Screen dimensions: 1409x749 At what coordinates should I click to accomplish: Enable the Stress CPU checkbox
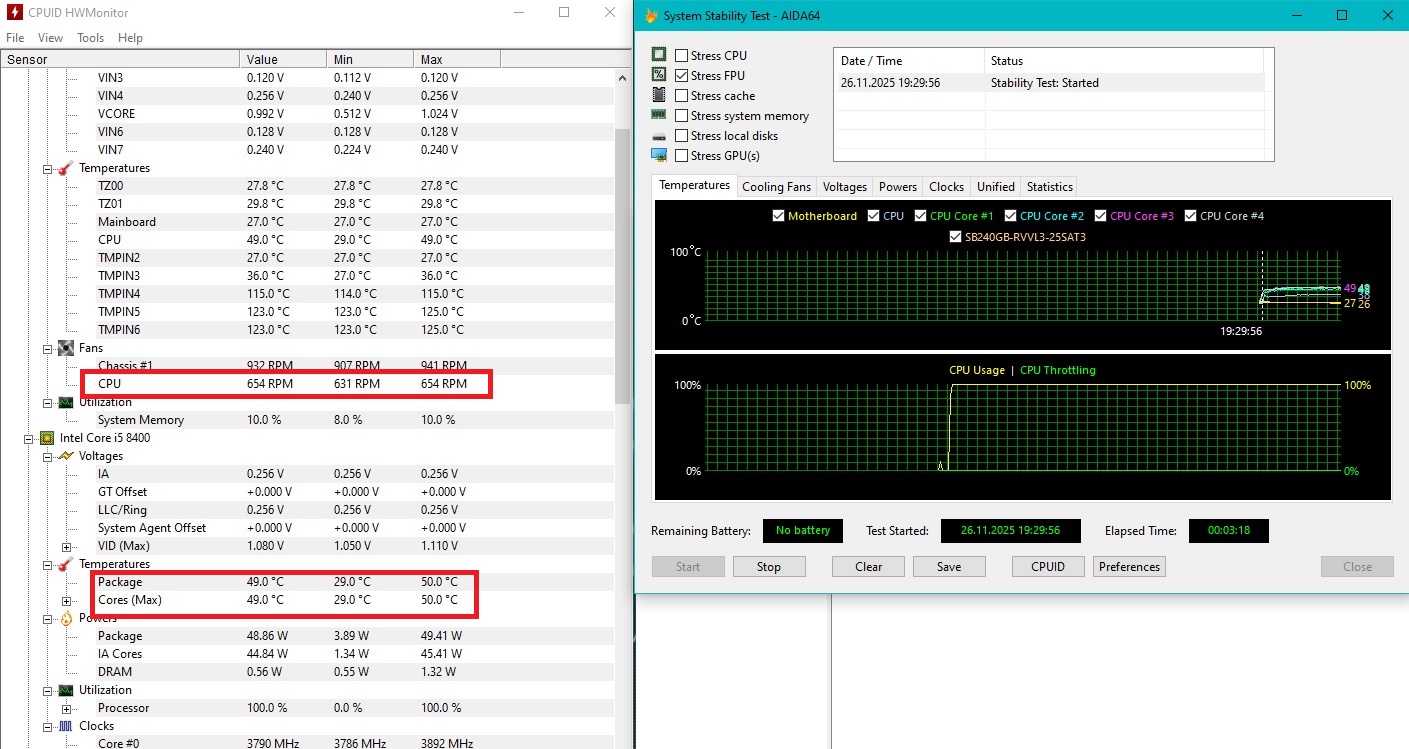pos(682,56)
